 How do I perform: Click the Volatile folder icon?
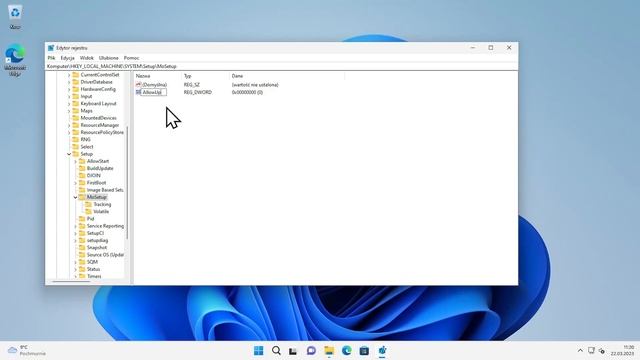(x=89, y=211)
